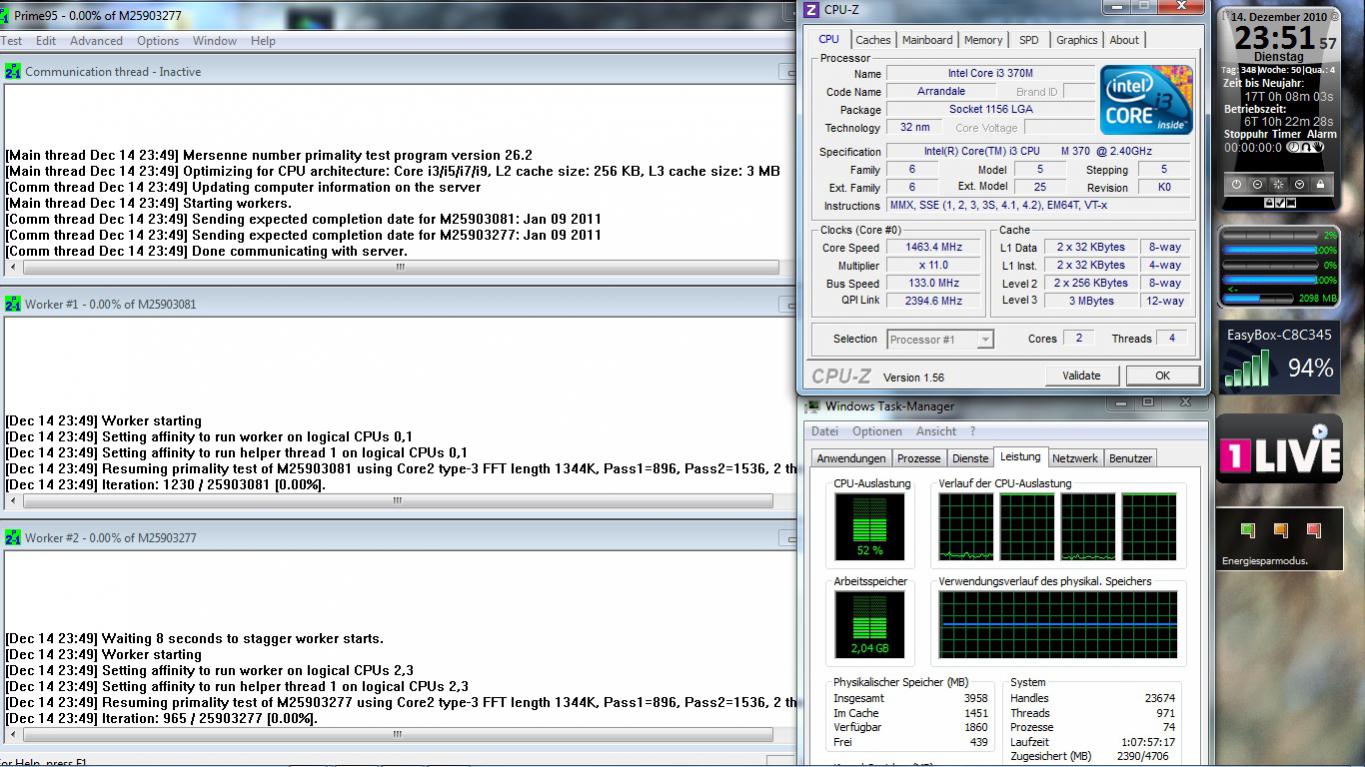Select the Leistung tab in Task-Manager
1365x767 pixels.
point(1020,457)
